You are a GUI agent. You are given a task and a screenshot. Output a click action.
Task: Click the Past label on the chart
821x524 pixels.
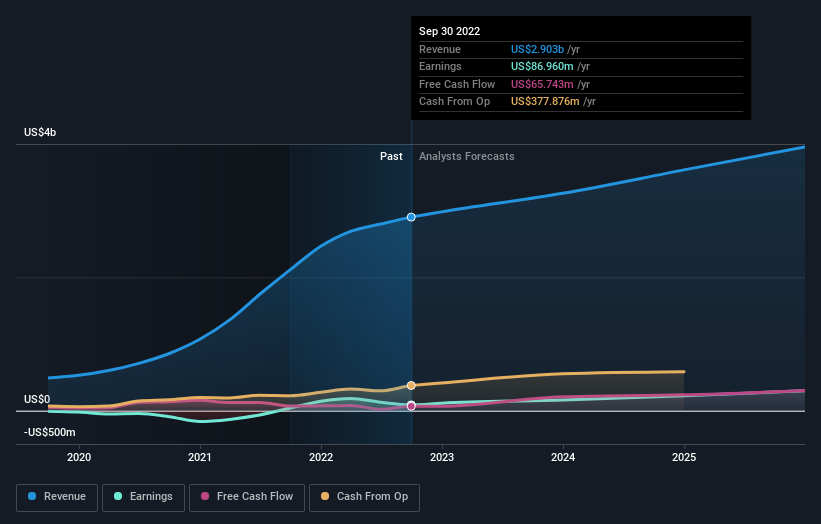(391, 157)
